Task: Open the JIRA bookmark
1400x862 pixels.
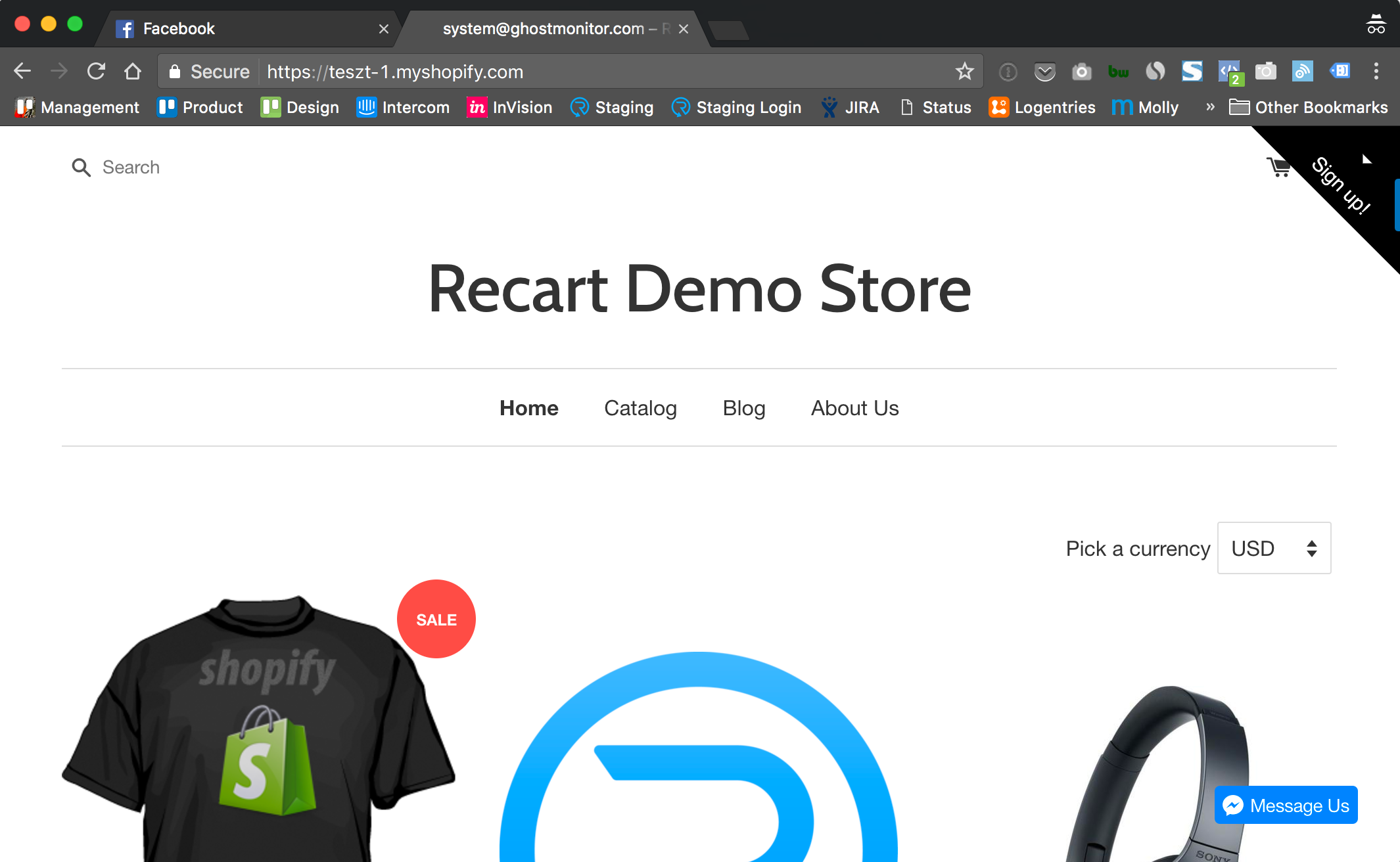Action: pos(850,107)
